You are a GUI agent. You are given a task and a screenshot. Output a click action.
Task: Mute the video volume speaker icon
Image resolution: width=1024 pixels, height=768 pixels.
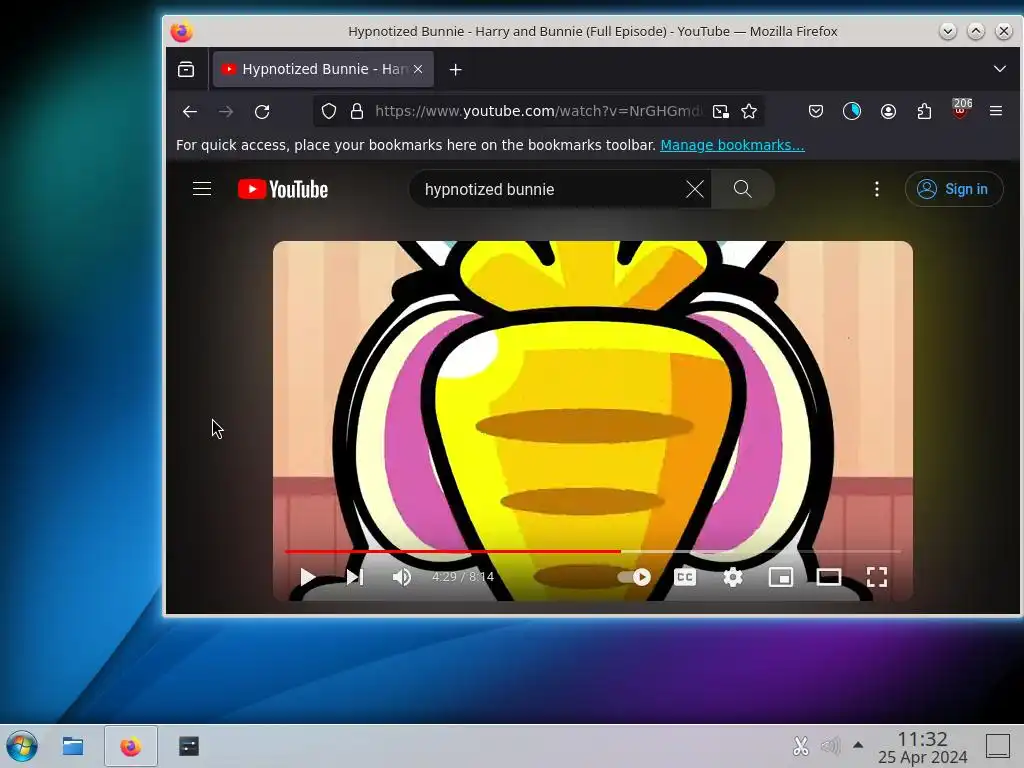402,577
